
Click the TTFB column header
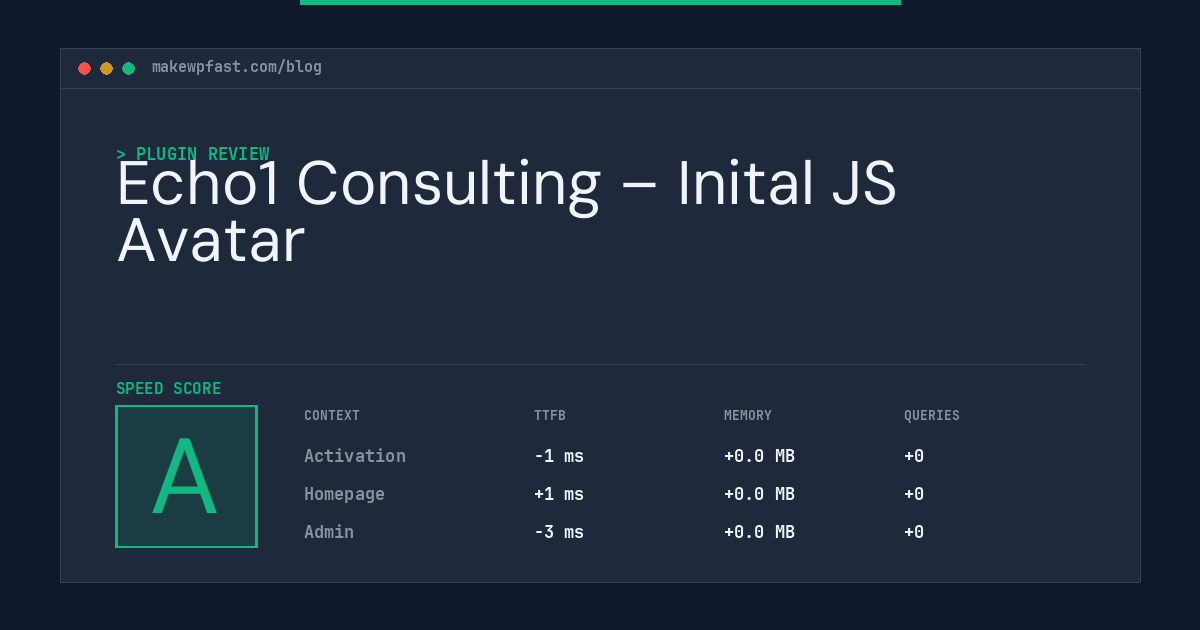click(550, 416)
